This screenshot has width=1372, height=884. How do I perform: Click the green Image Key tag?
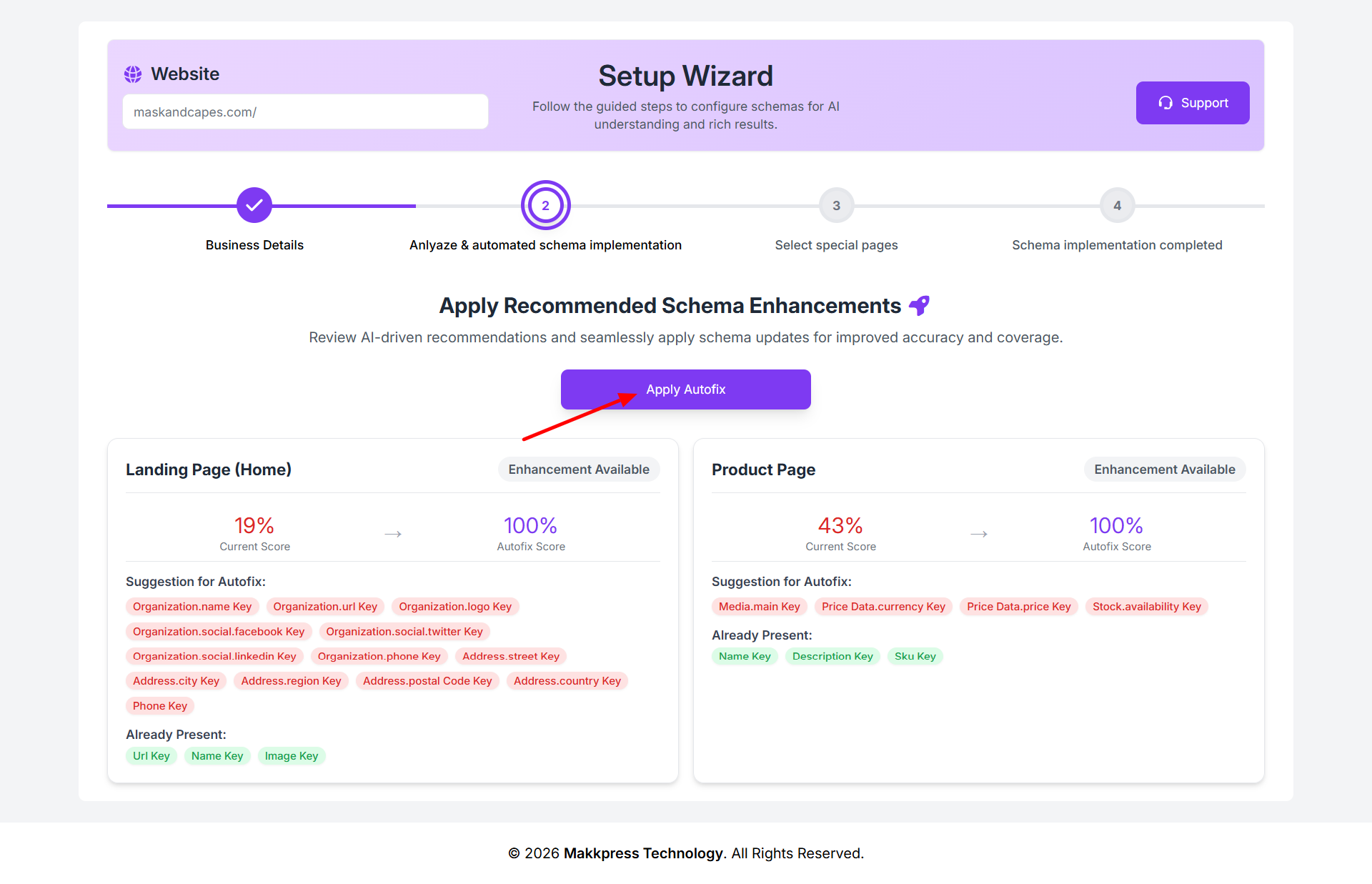click(x=292, y=756)
